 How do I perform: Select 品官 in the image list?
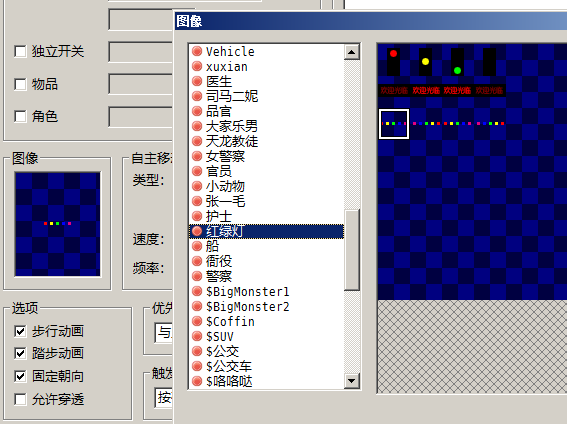click(267, 112)
